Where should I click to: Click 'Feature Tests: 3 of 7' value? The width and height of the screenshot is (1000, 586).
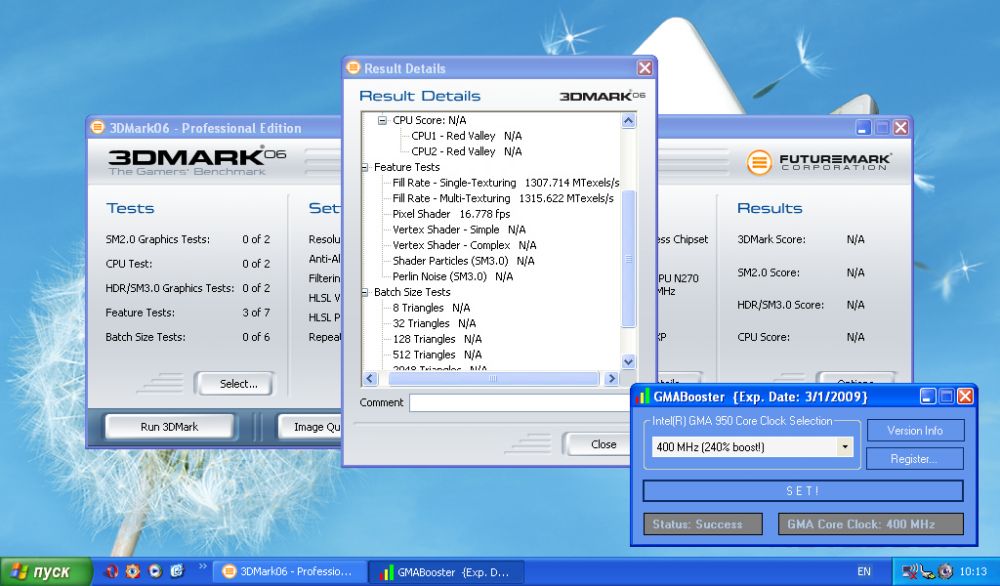256,312
